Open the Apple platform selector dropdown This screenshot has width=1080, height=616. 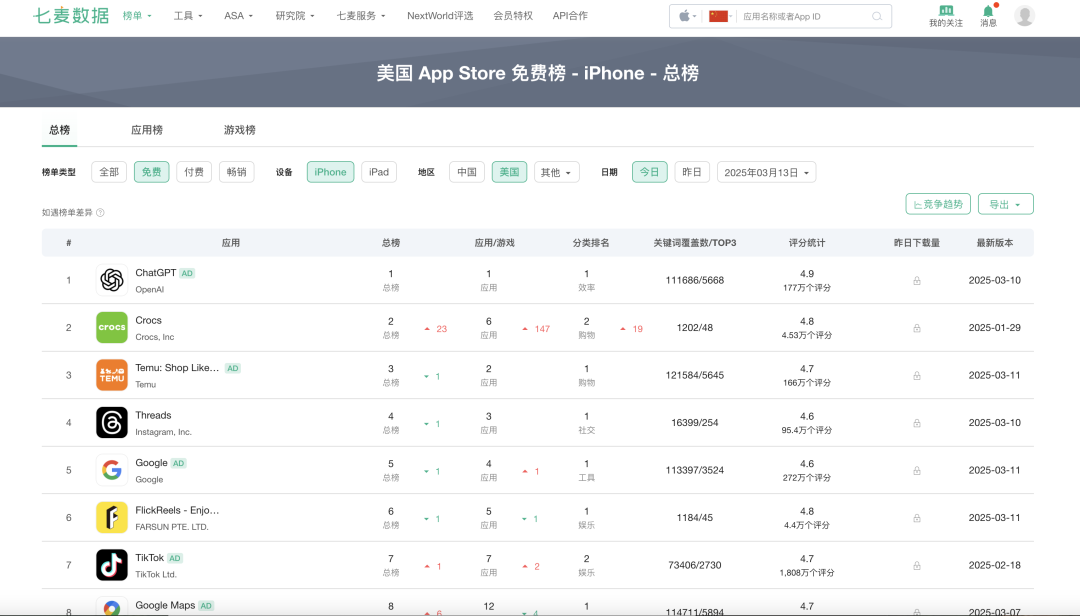pos(687,17)
